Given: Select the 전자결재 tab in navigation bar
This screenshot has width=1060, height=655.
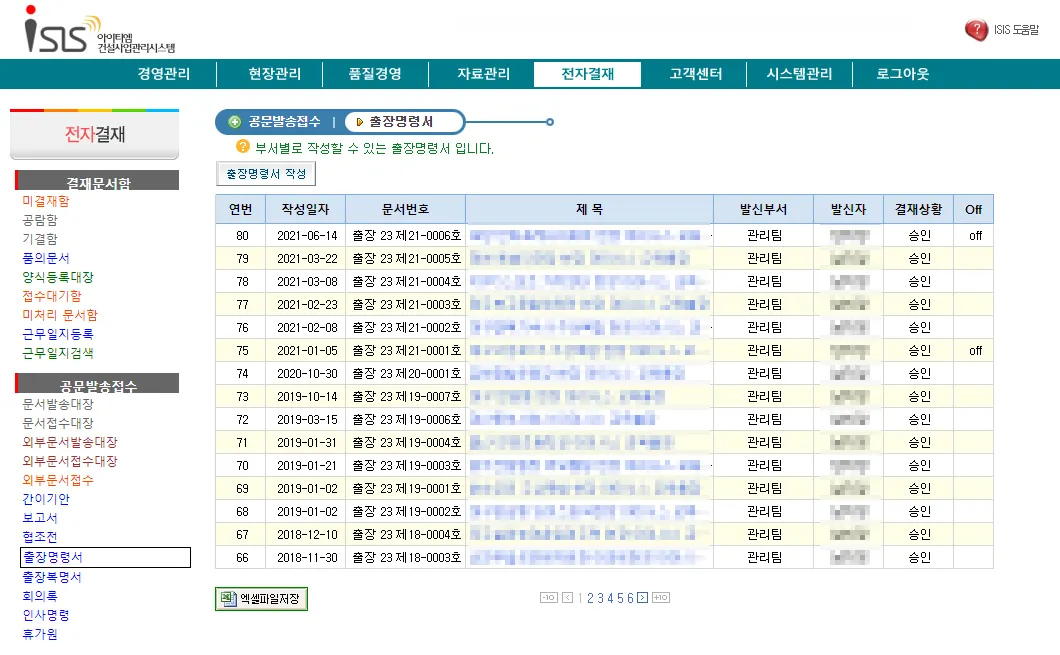Looking at the screenshot, I should click(x=587, y=74).
